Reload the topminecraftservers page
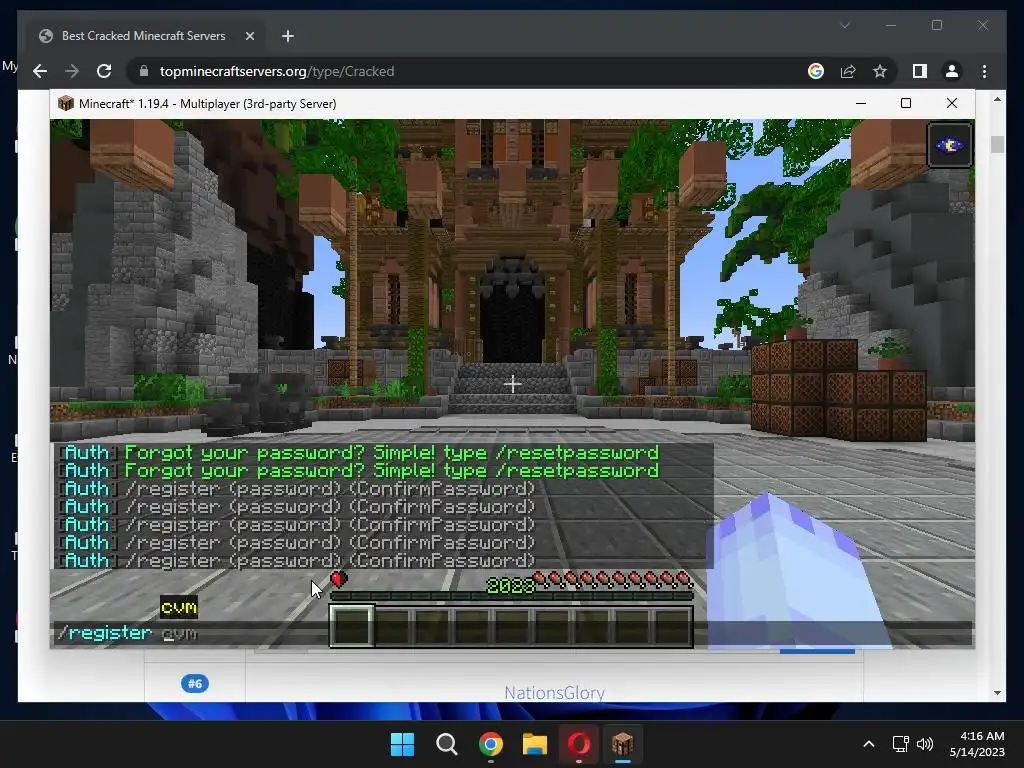 pos(104,71)
